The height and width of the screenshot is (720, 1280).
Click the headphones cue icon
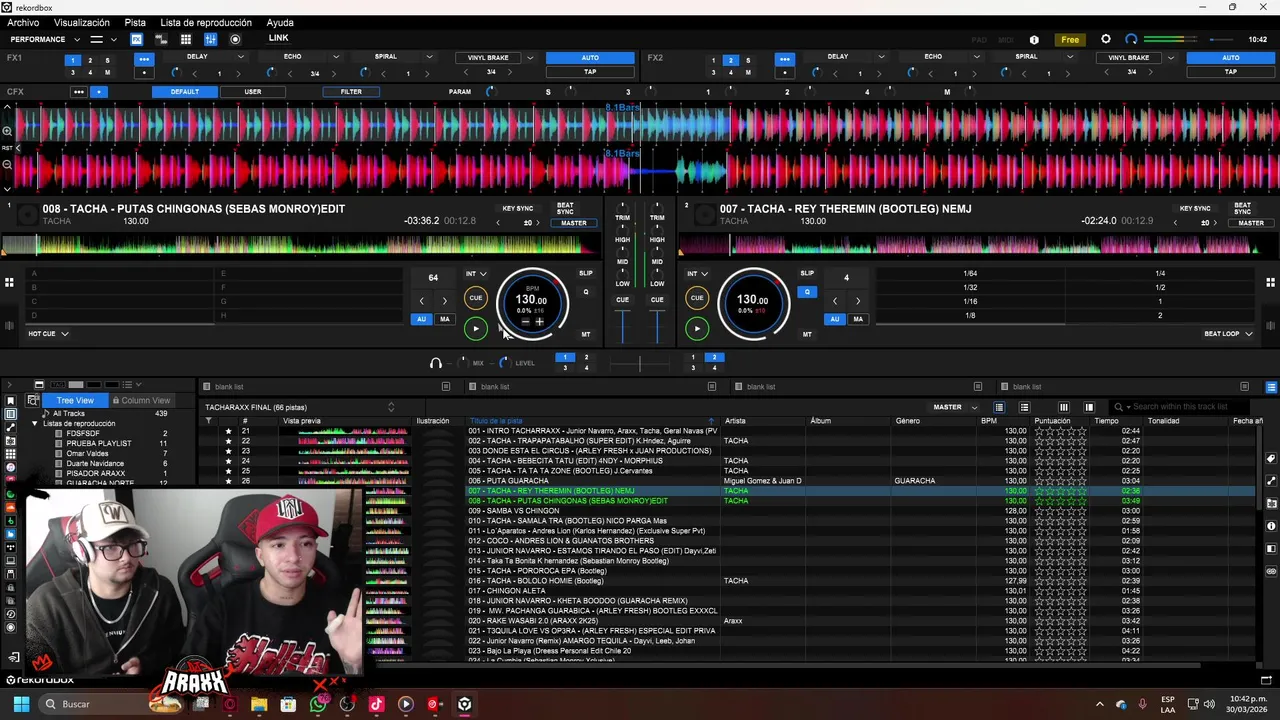(435, 363)
